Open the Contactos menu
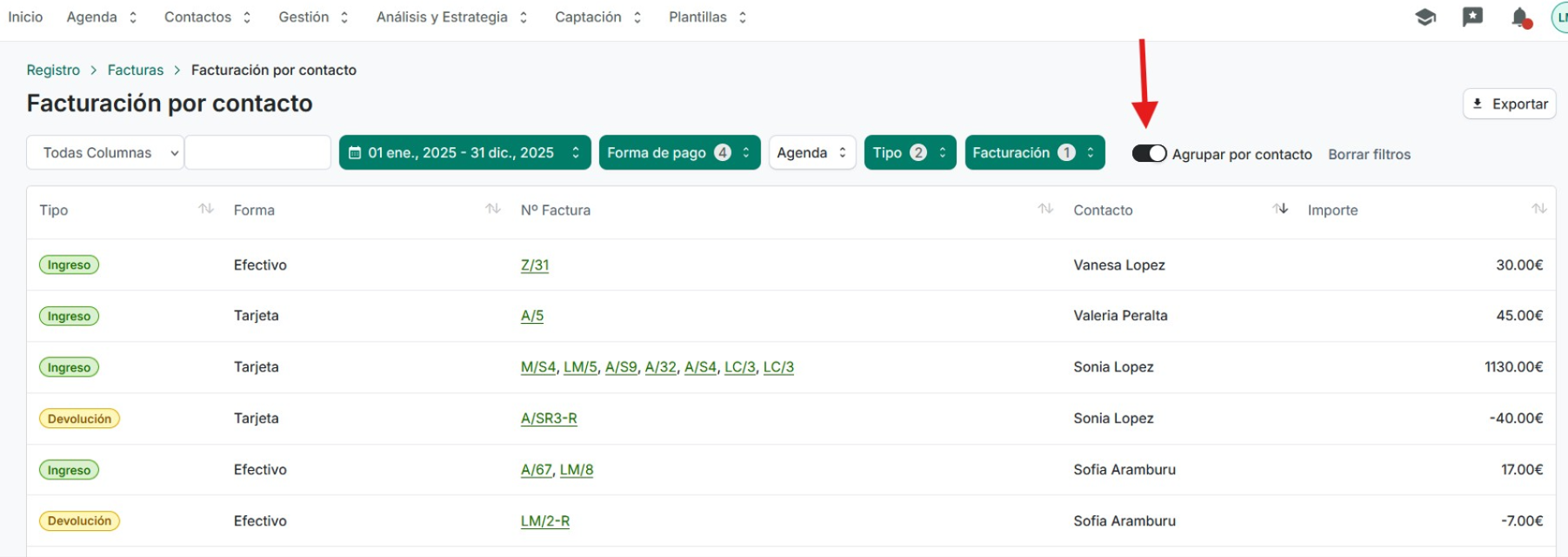 pyautogui.click(x=207, y=17)
